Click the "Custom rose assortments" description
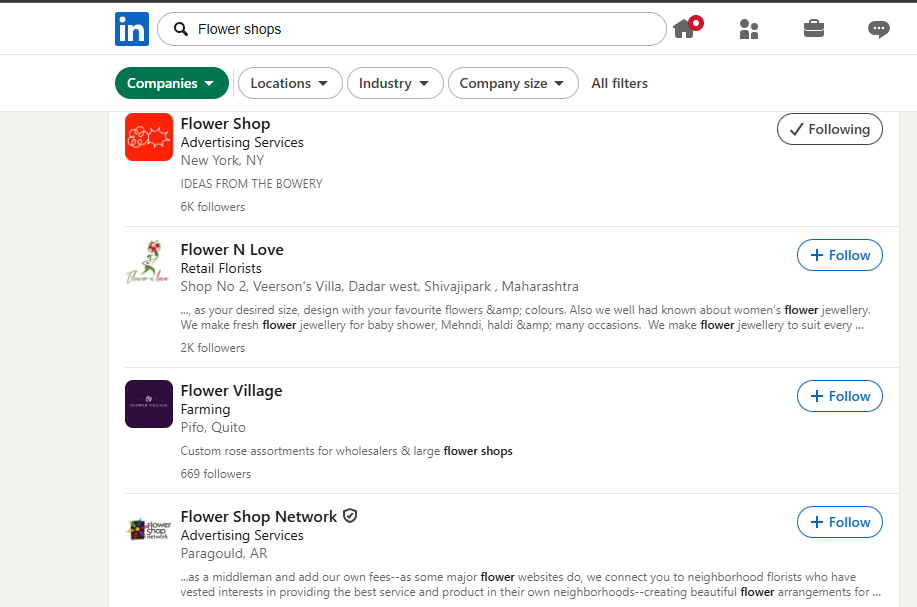917x607 pixels. (346, 451)
